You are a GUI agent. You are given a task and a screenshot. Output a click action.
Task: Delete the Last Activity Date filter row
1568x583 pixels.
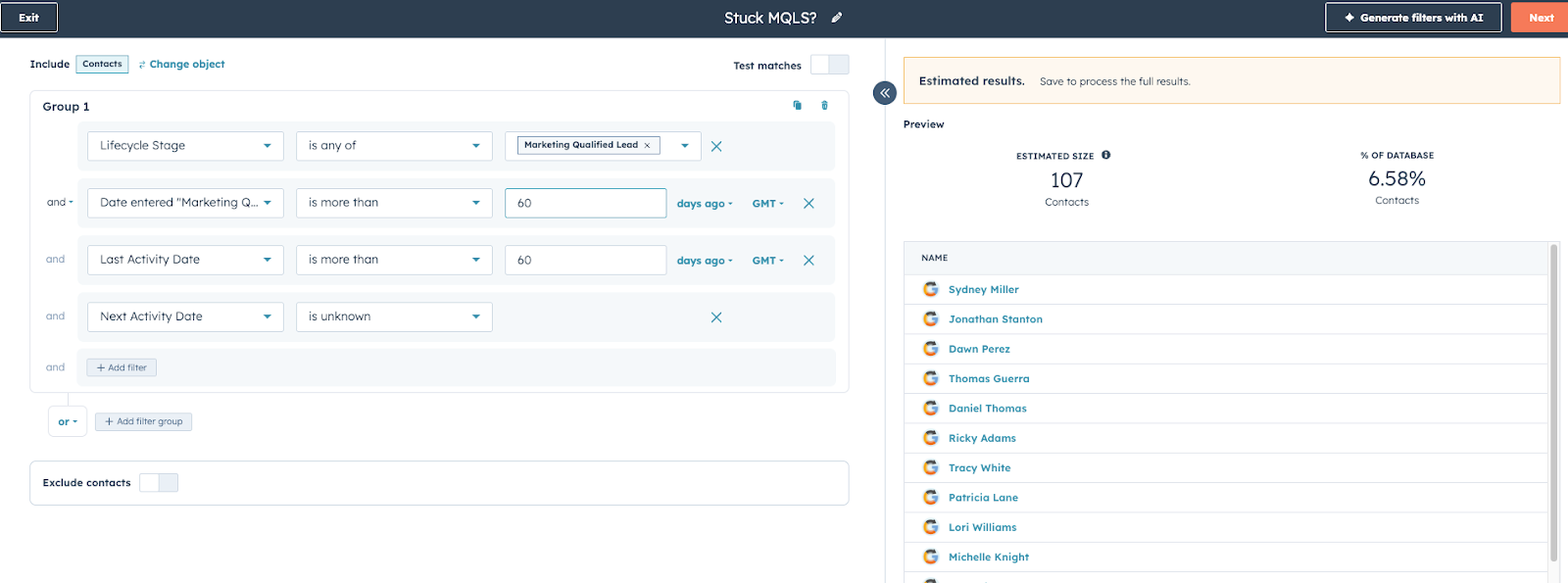pos(808,261)
